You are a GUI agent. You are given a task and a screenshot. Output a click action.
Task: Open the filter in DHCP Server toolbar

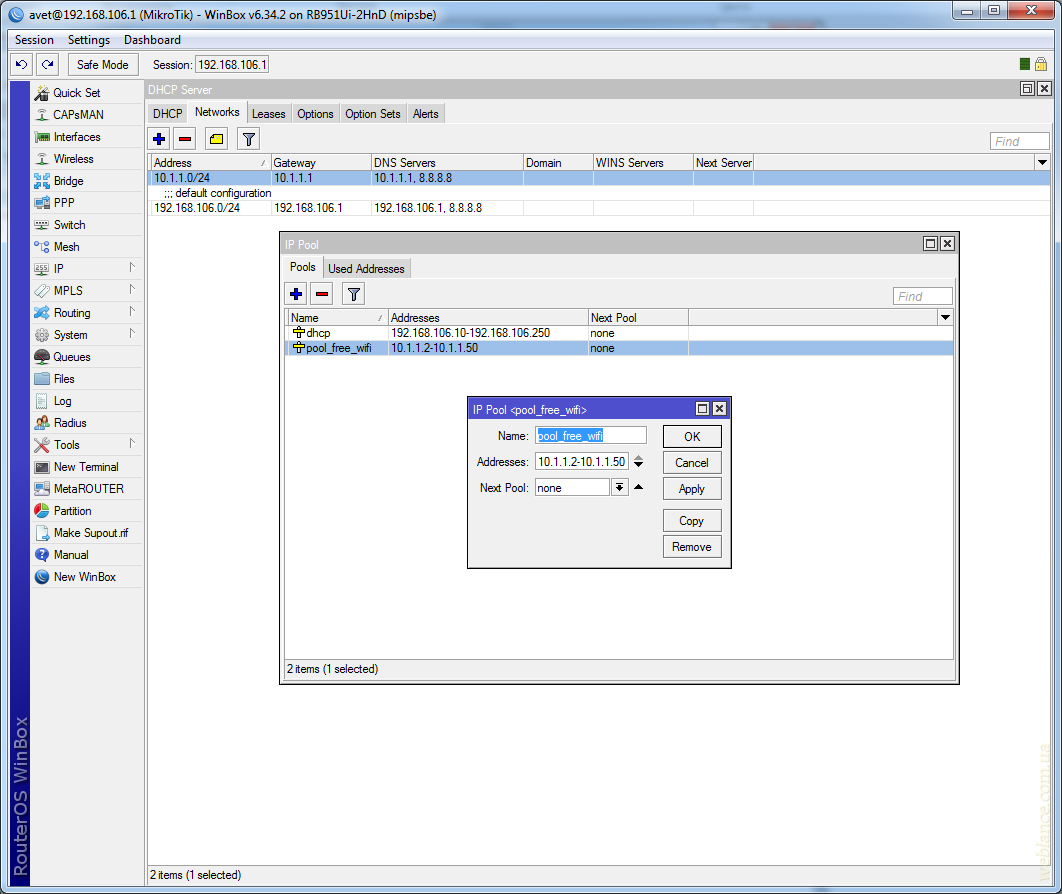248,139
